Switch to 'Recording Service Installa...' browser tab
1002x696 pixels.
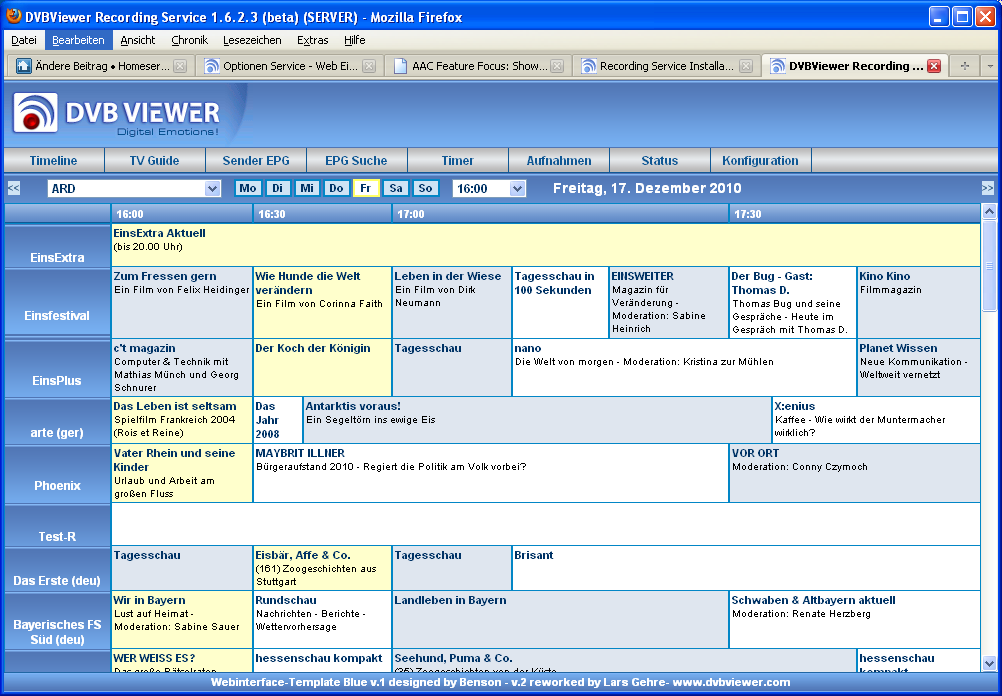point(667,66)
